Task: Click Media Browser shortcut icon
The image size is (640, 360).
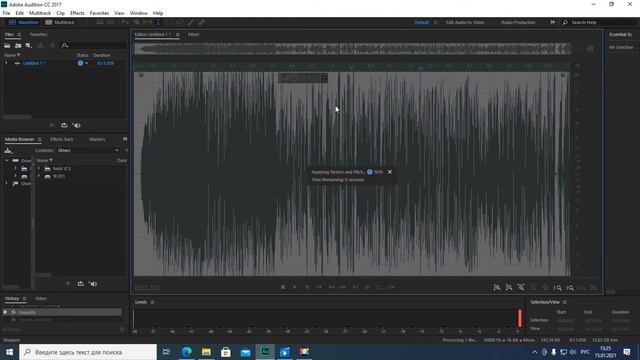Action: pyautogui.click(x=8, y=151)
